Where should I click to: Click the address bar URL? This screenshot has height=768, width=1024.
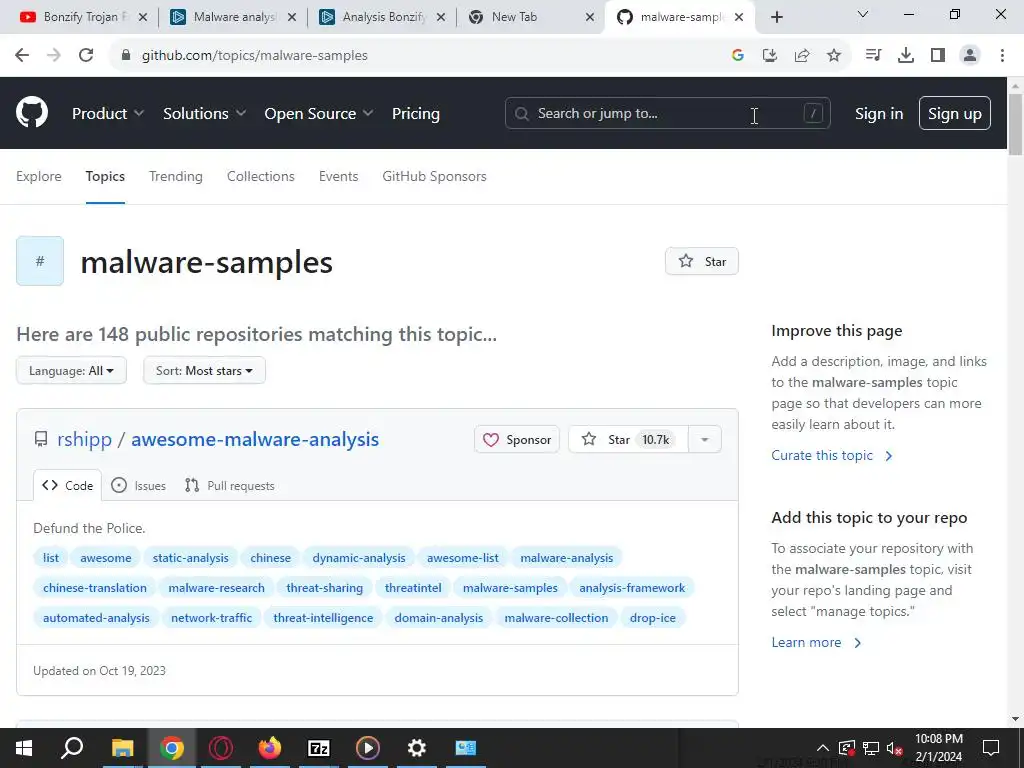coord(255,56)
